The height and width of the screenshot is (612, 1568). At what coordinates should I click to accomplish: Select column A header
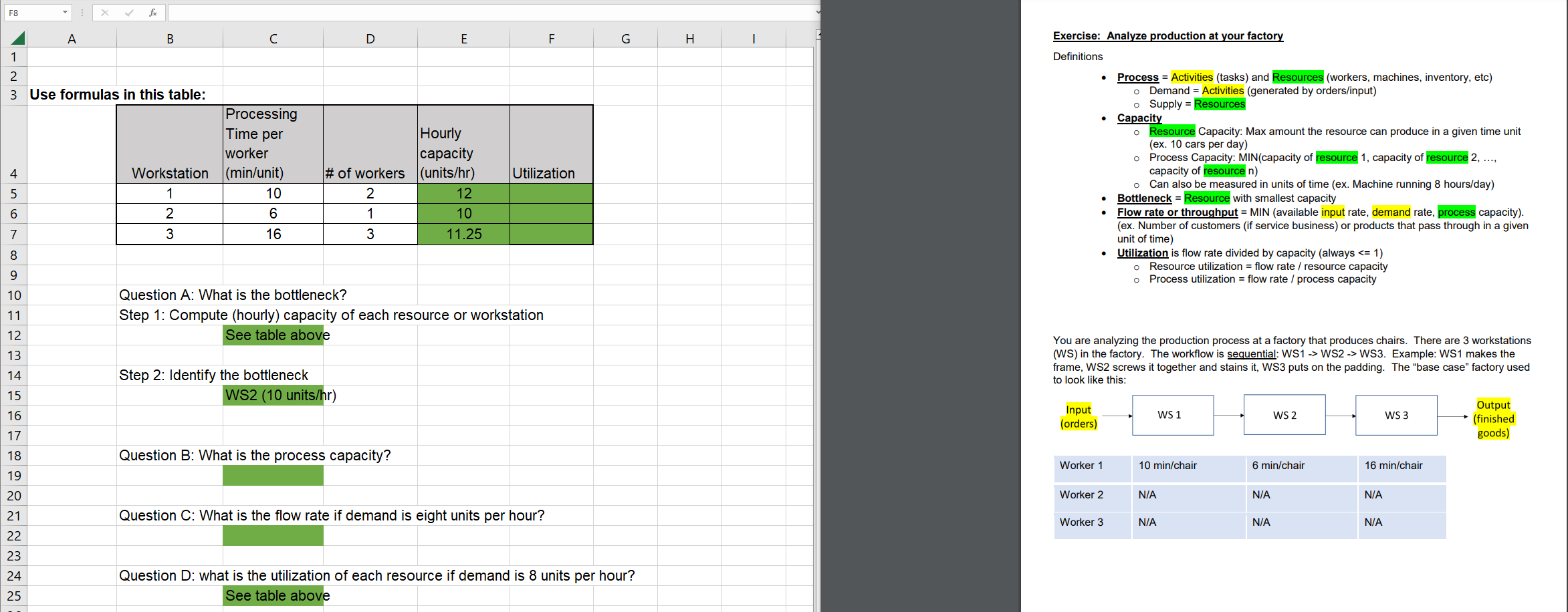72,39
